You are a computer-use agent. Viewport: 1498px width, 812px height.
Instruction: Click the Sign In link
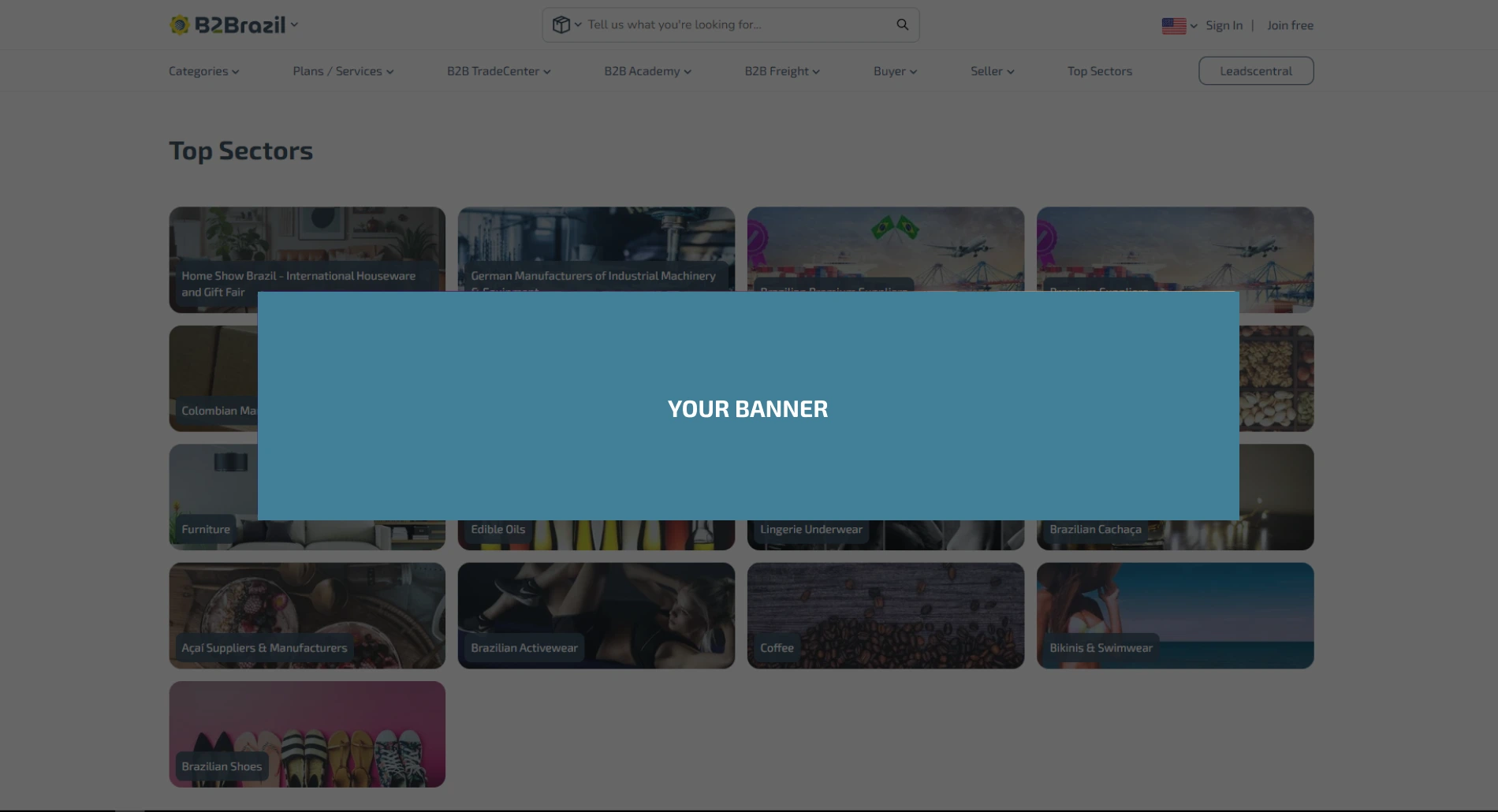[x=1224, y=26]
